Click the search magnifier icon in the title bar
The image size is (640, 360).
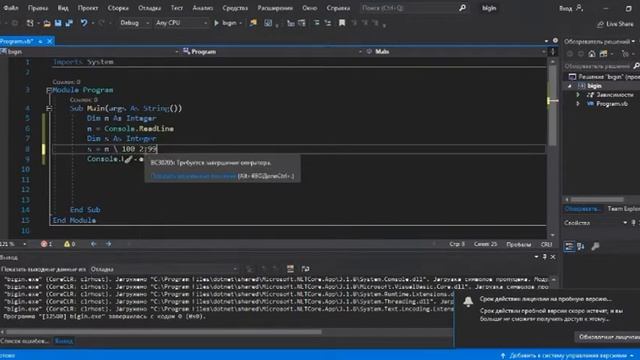tap(462, 8)
